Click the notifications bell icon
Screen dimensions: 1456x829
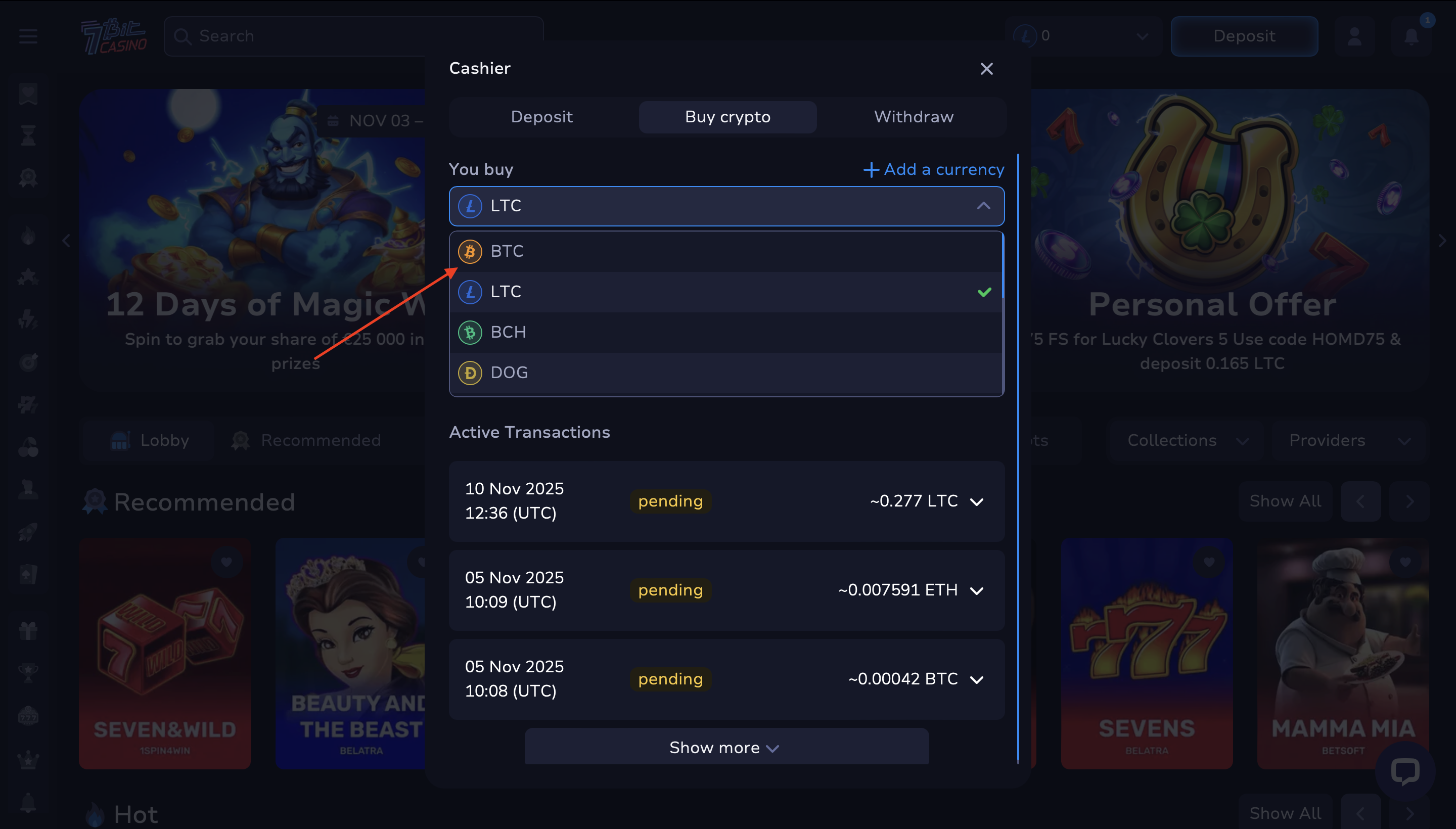point(1411,36)
